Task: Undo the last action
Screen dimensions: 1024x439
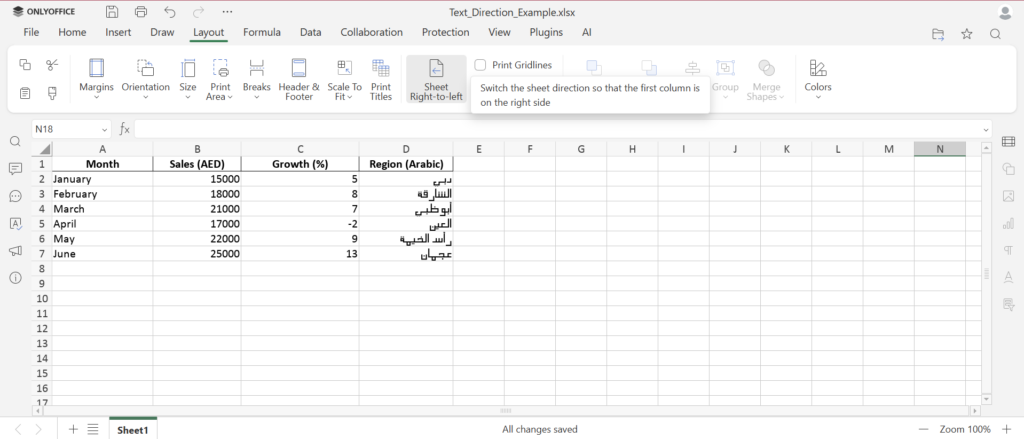Action: click(x=170, y=12)
